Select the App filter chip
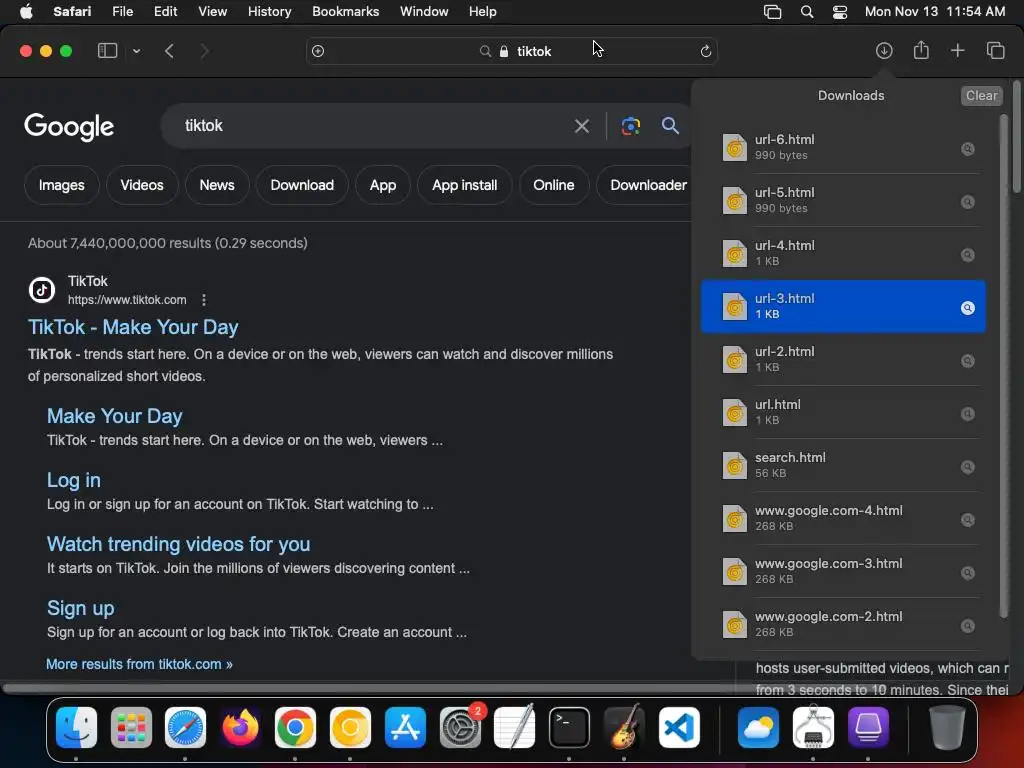This screenshot has width=1024, height=768. (383, 185)
